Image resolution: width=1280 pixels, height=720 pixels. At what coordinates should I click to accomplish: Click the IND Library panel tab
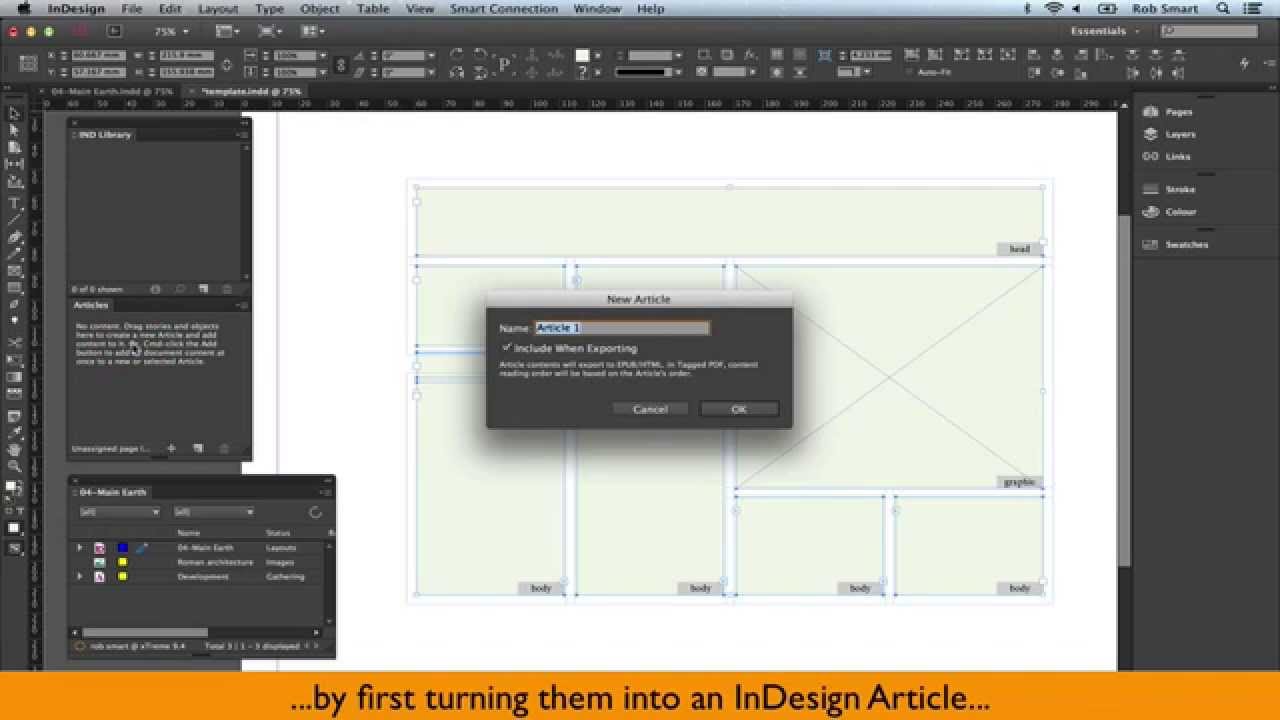[x=104, y=134]
